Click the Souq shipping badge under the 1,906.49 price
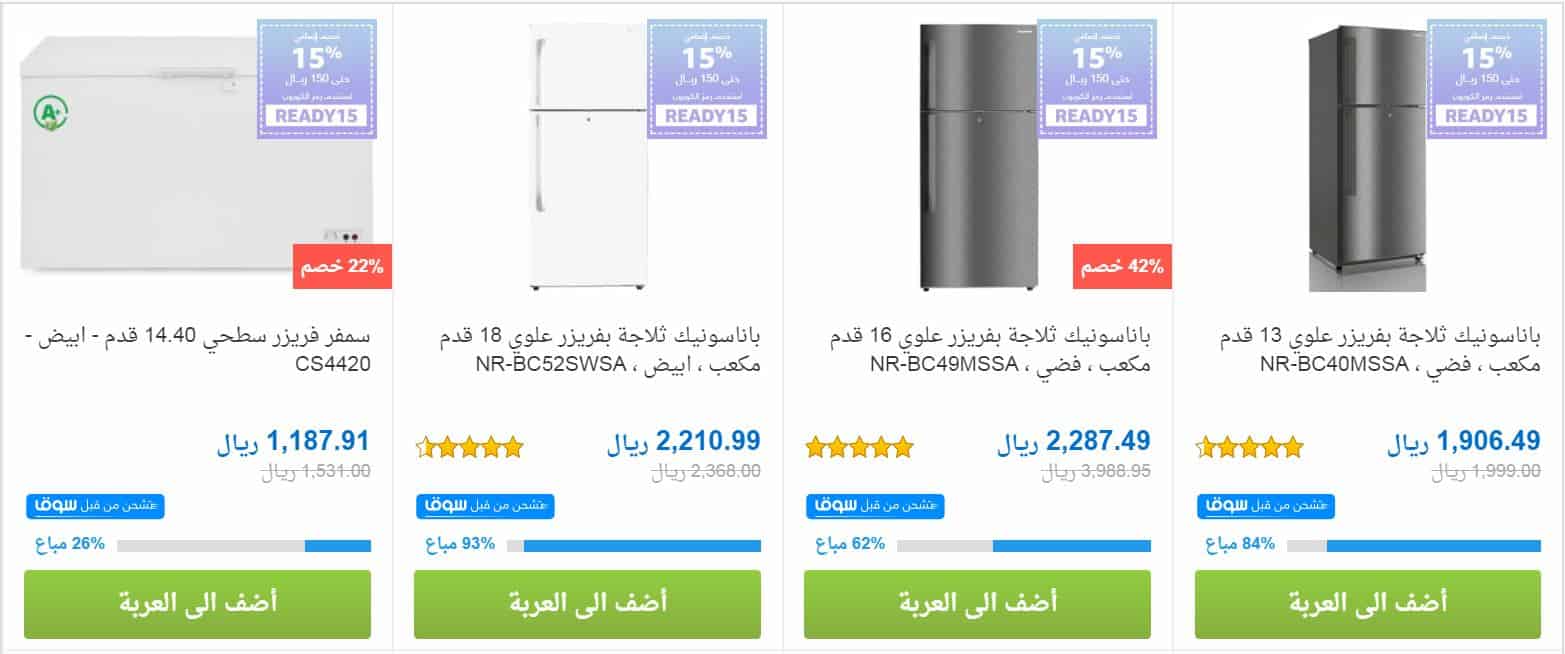The image size is (1565, 654). (x=1267, y=506)
